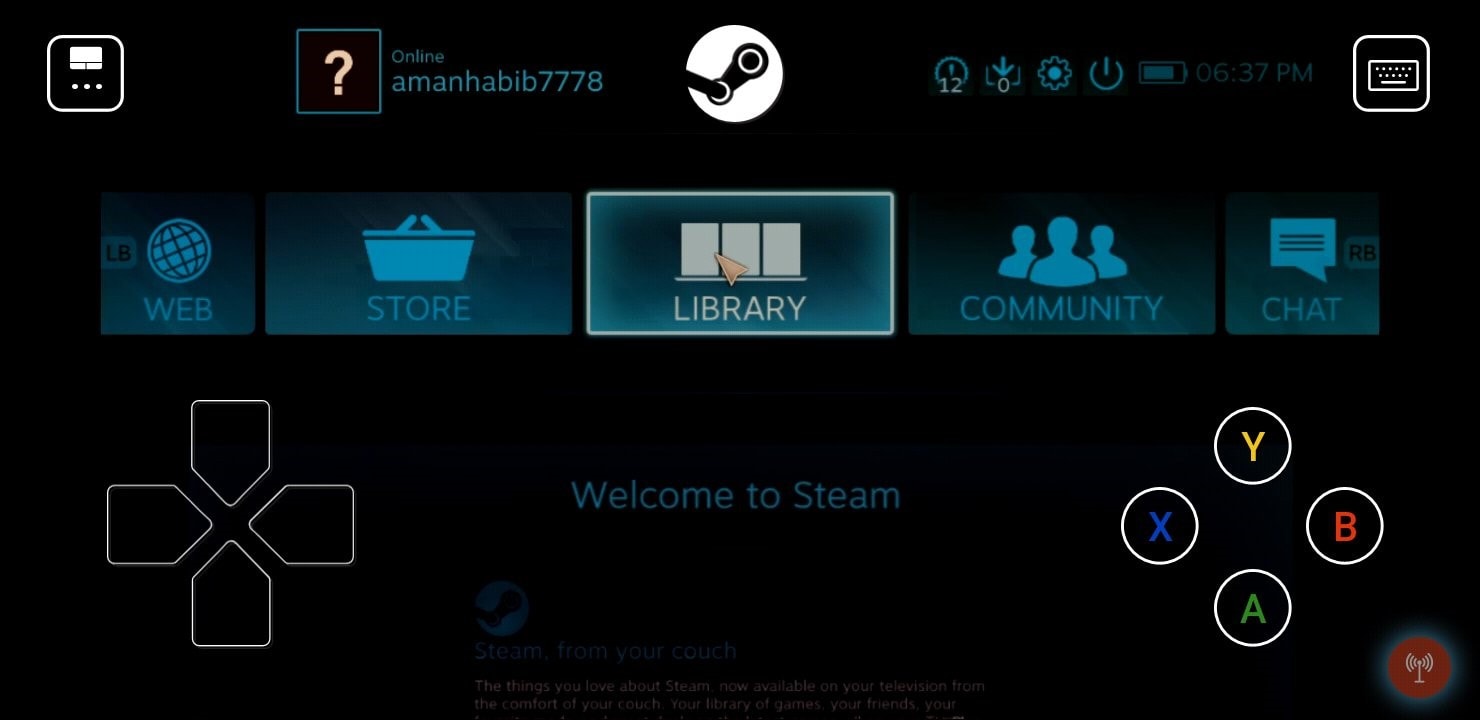Open the touch controls layout menu

click(85, 74)
